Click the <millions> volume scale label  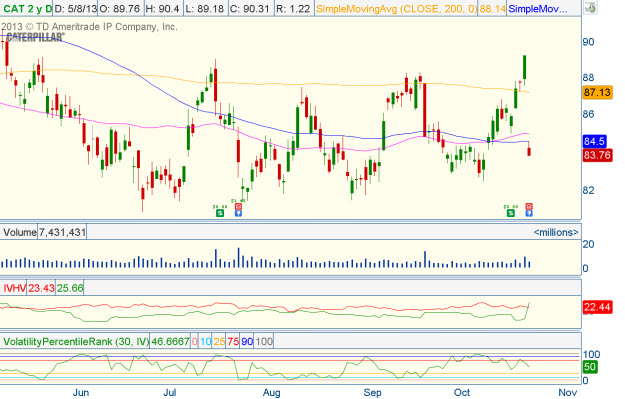coord(556,232)
